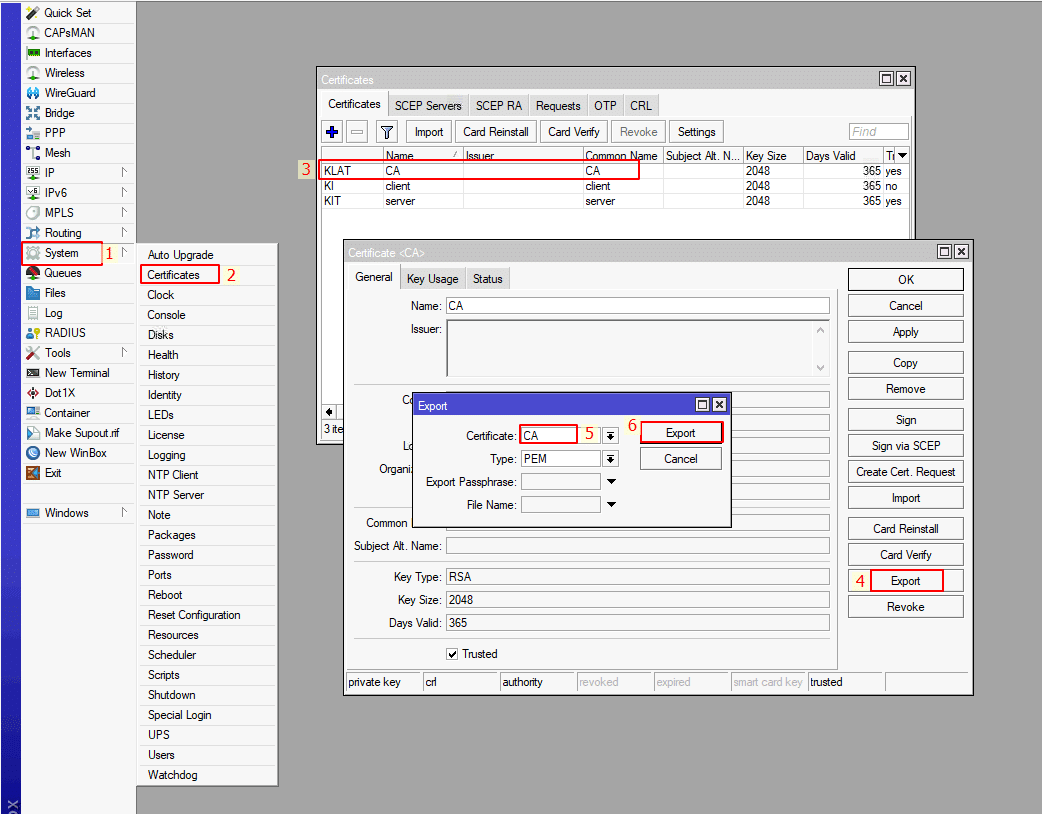Open the Certificate dropdown in Export dialog
The width and height of the screenshot is (1042, 814).
(610, 436)
